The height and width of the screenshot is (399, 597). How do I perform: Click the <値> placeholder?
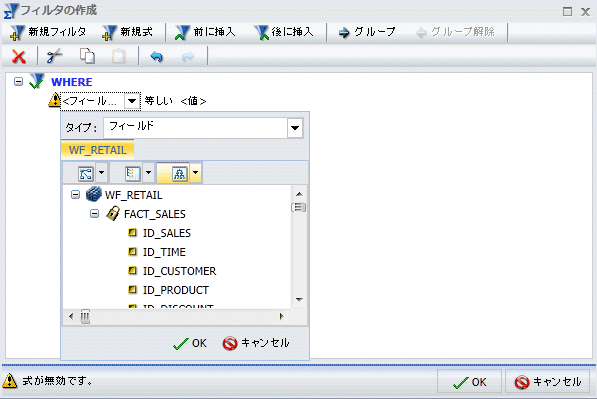[x=193, y=101]
